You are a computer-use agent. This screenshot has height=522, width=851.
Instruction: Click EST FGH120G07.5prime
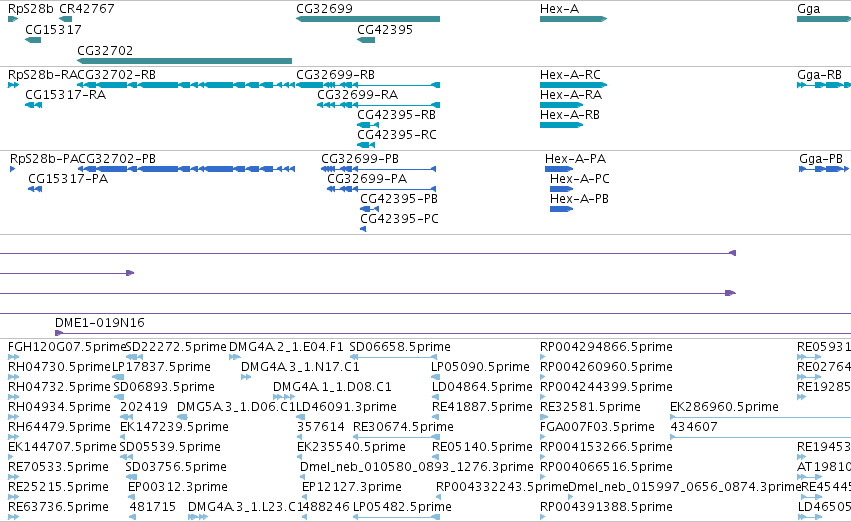[66, 347]
